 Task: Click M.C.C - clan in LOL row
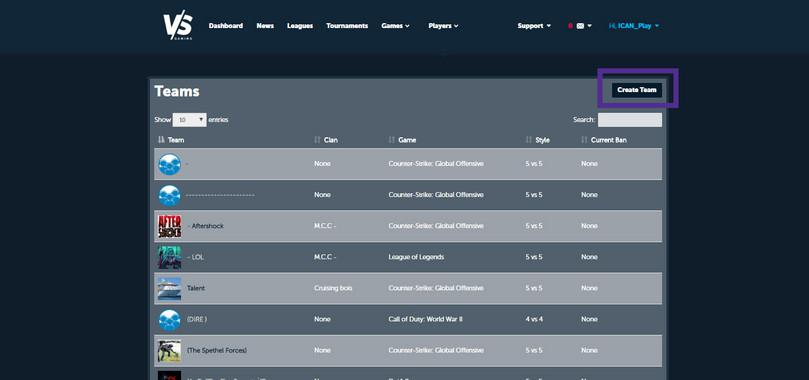[325, 257]
